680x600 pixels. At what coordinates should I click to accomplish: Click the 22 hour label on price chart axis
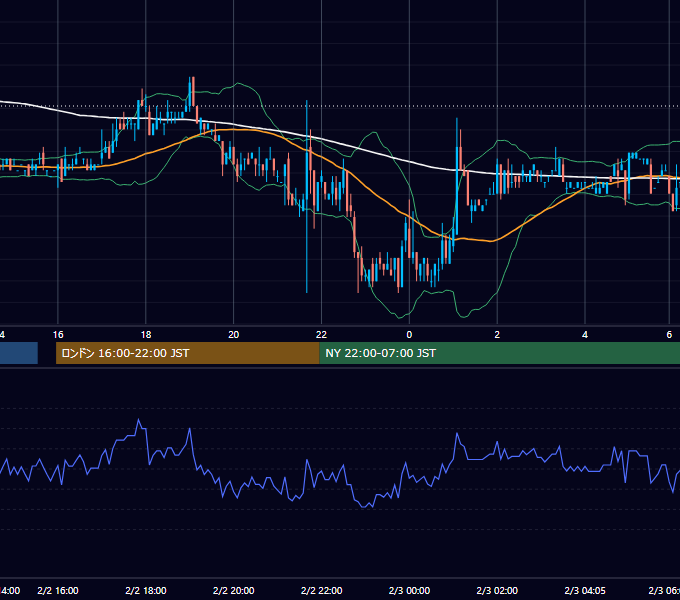[321, 335]
